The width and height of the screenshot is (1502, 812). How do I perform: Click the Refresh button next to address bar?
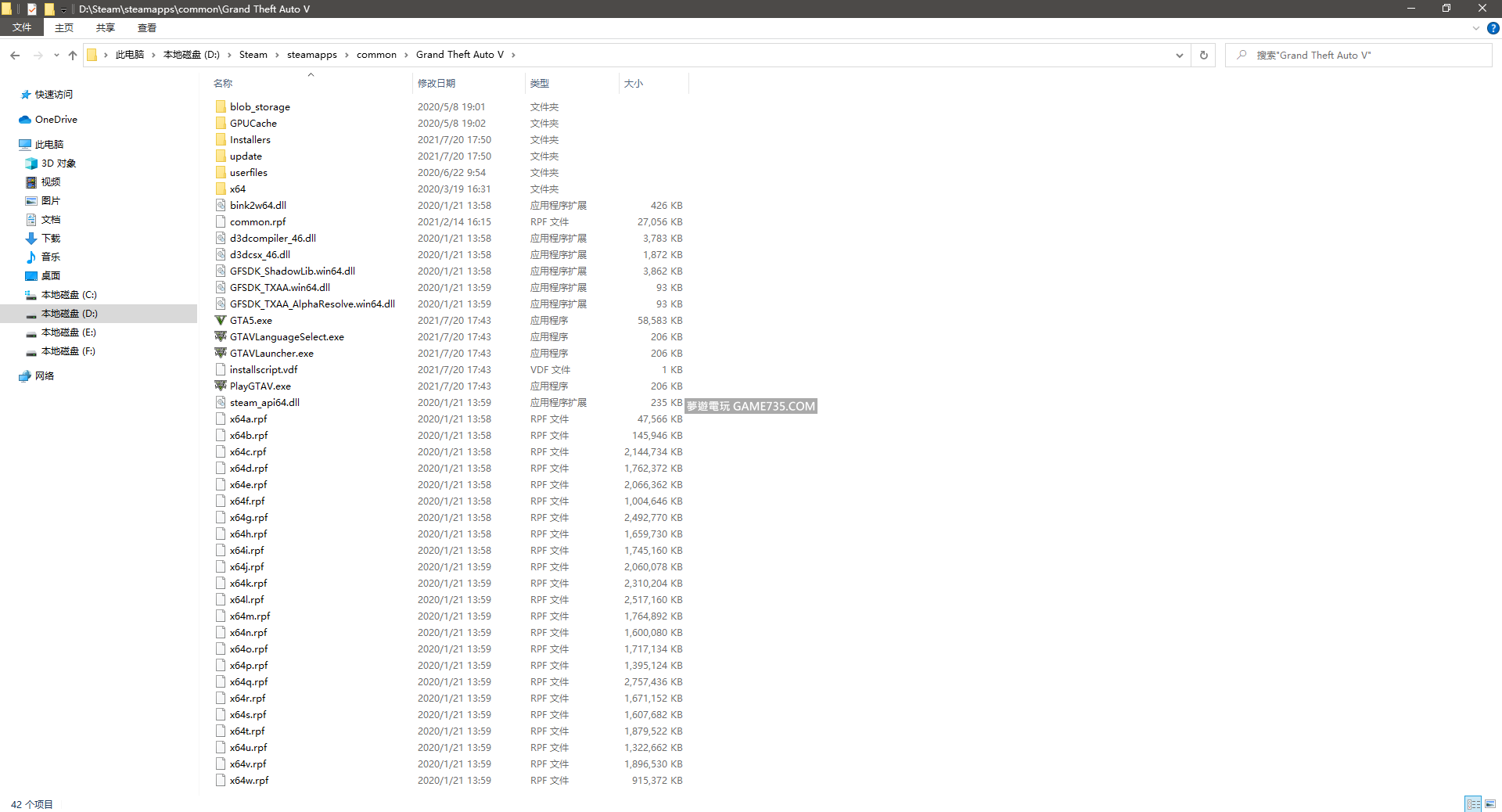pos(1203,56)
